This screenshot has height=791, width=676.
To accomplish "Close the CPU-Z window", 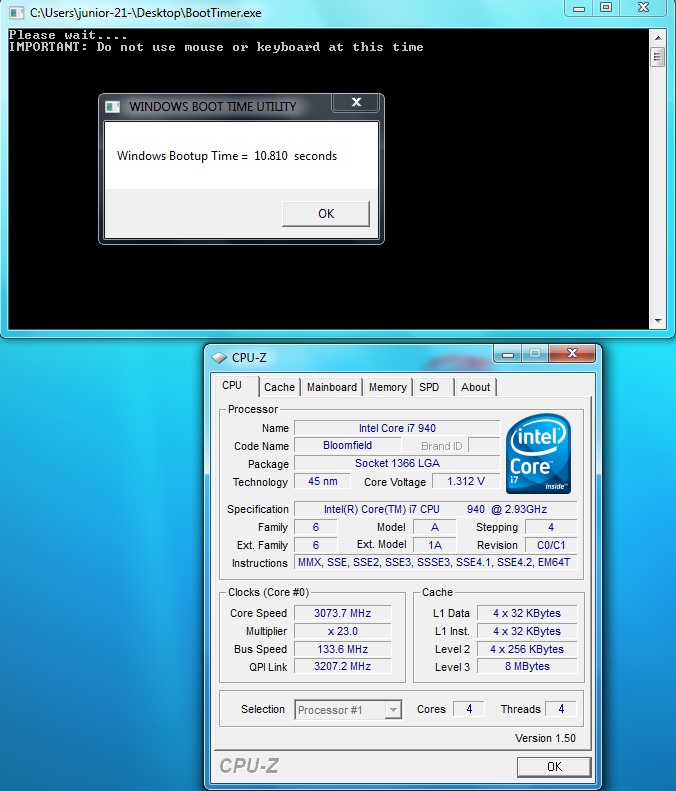I will coord(572,353).
